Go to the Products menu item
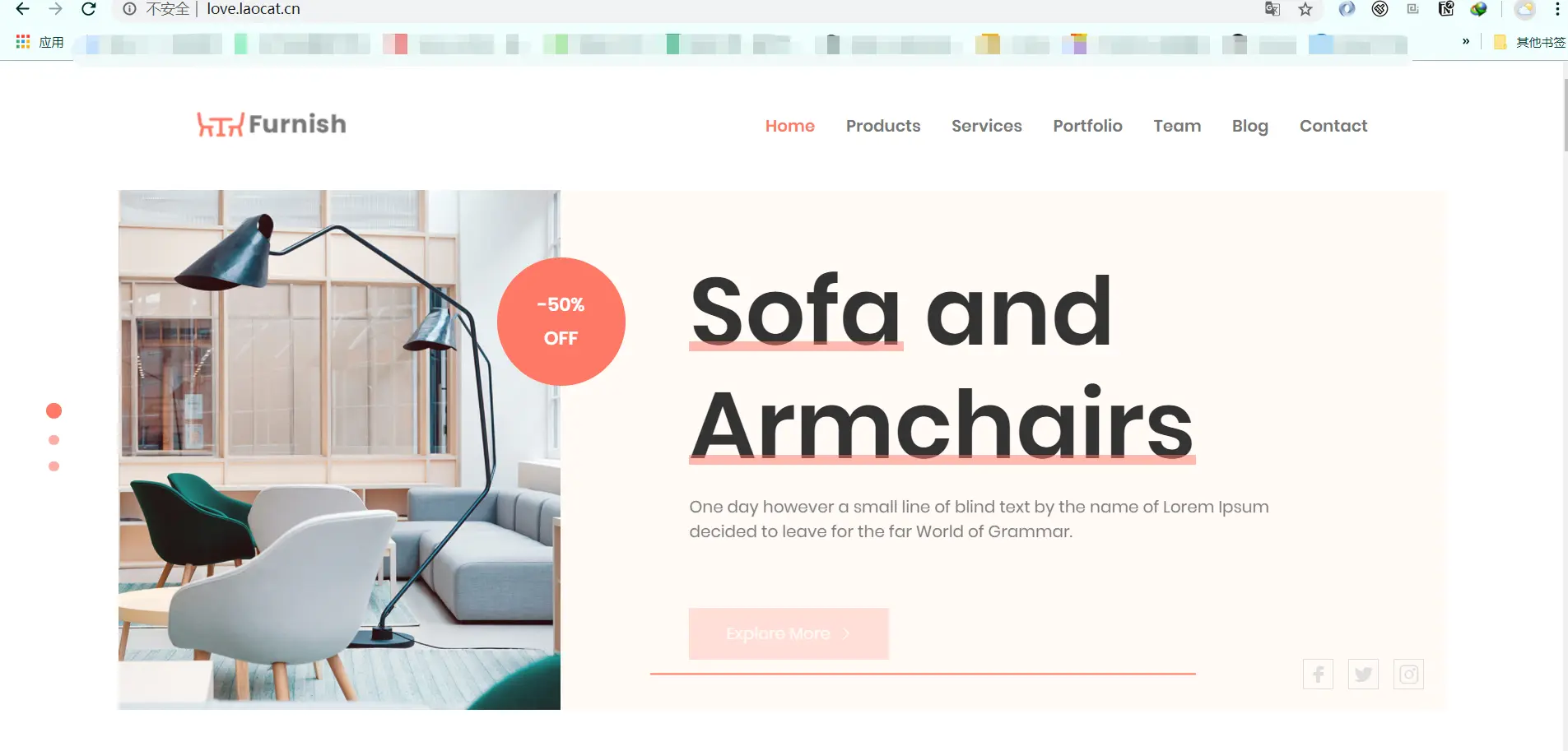This screenshot has height=751, width=1568. [883, 126]
